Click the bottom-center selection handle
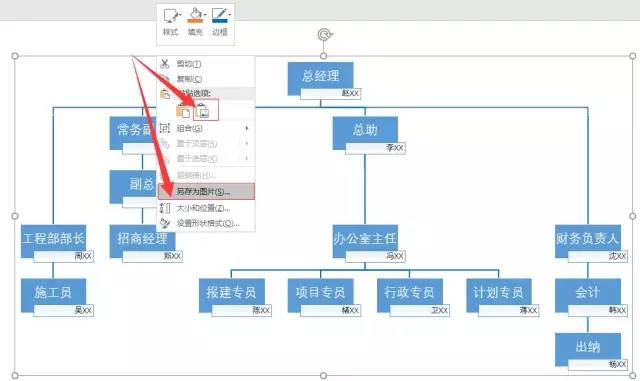The width and height of the screenshot is (640, 381). (x=323, y=375)
